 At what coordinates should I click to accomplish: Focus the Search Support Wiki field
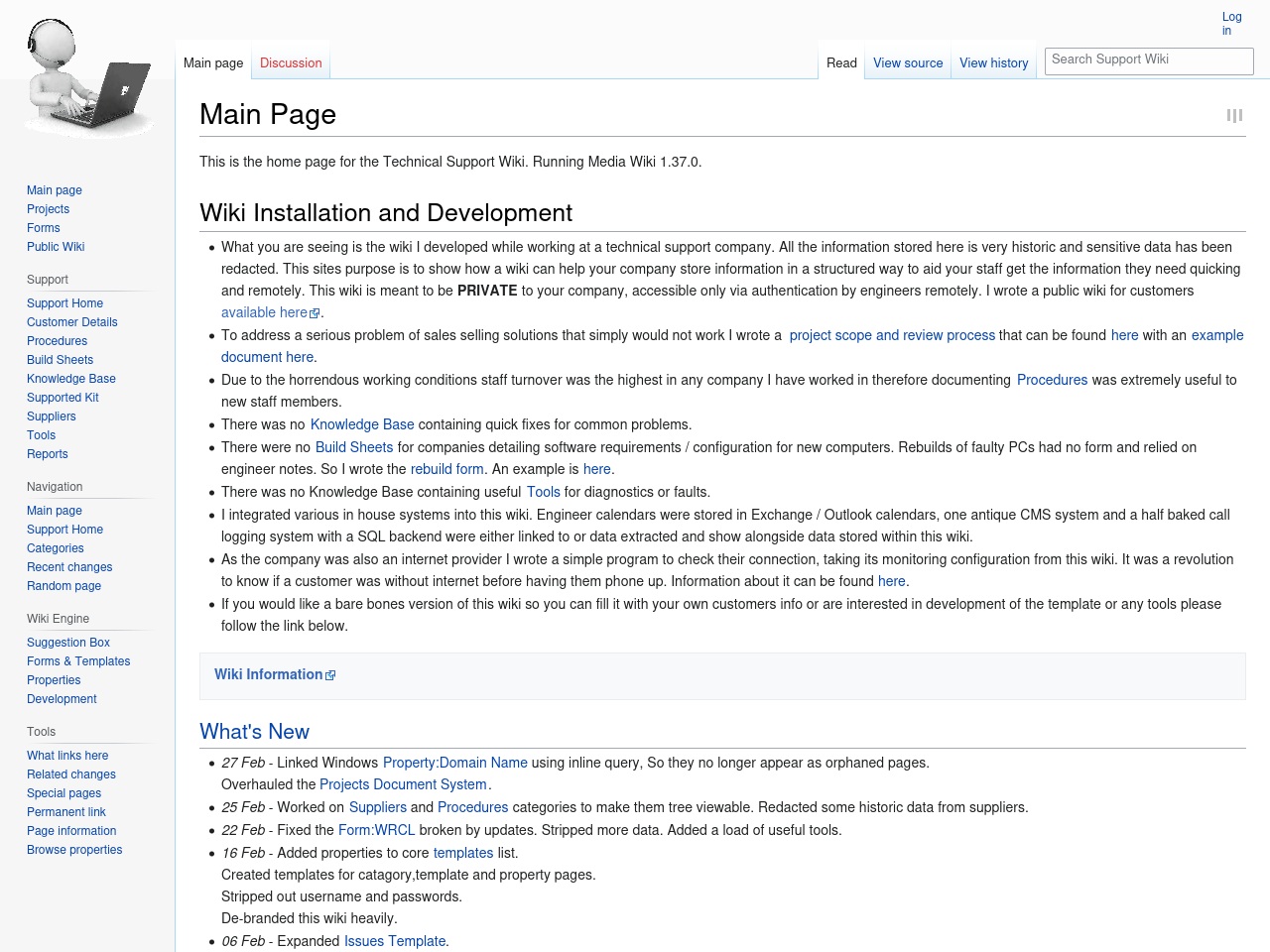coord(1149,59)
